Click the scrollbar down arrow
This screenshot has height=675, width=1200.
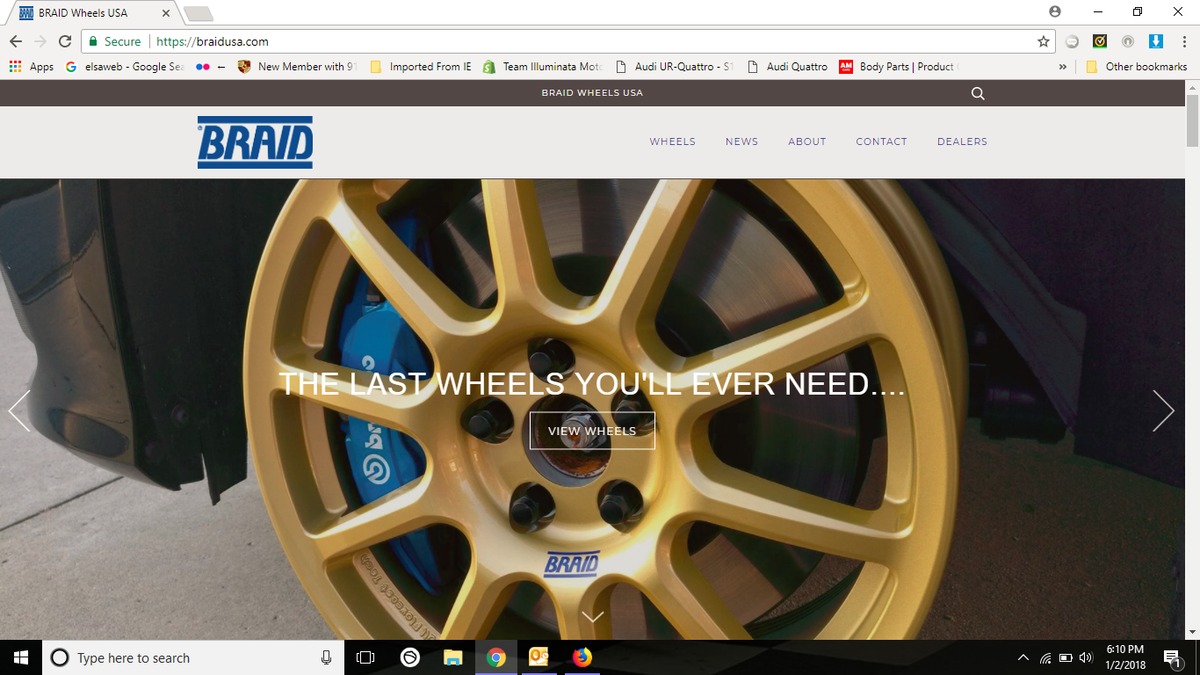click(x=1192, y=632)
